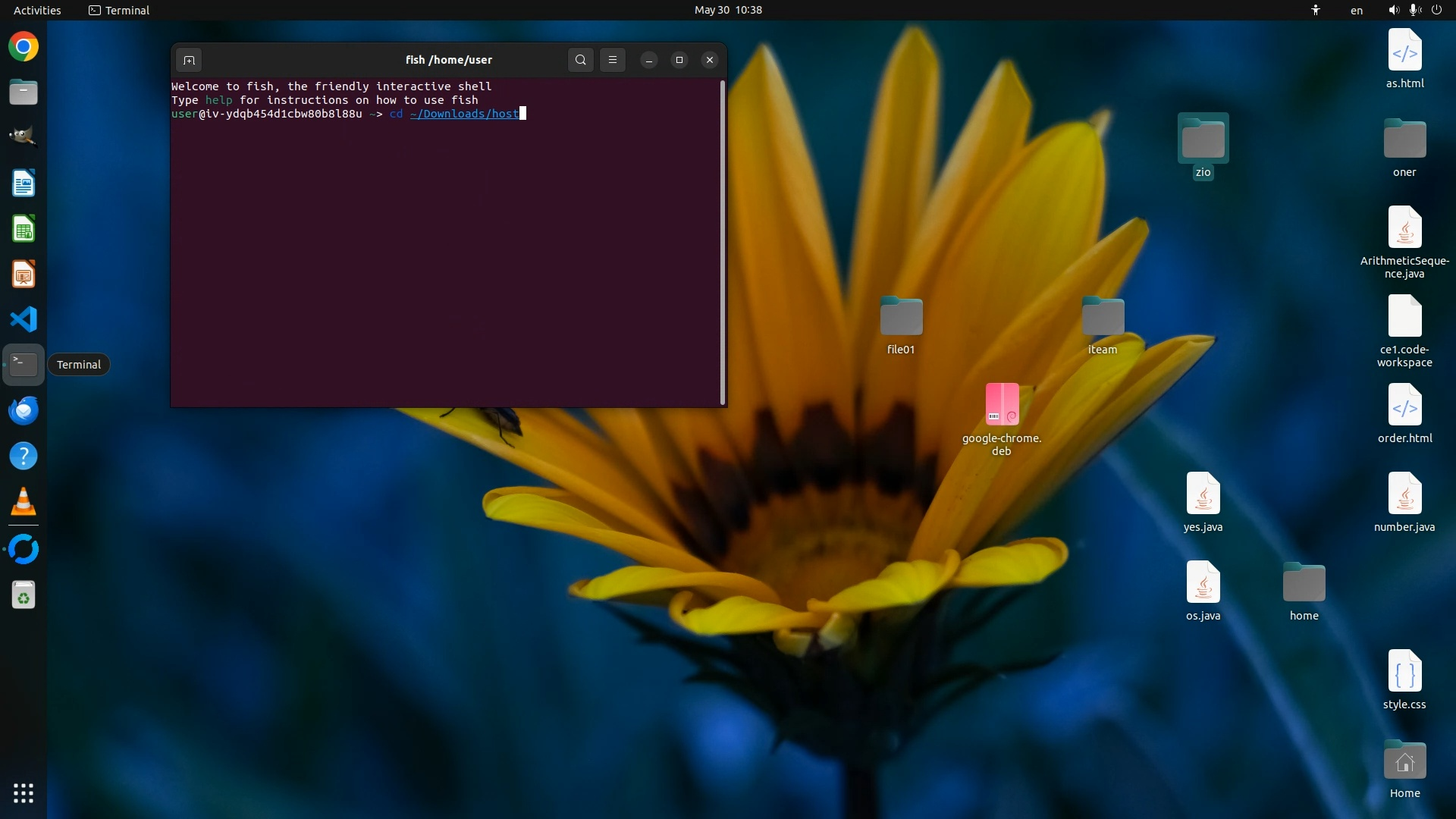Expand the en input language selector

pos(1357,10)
